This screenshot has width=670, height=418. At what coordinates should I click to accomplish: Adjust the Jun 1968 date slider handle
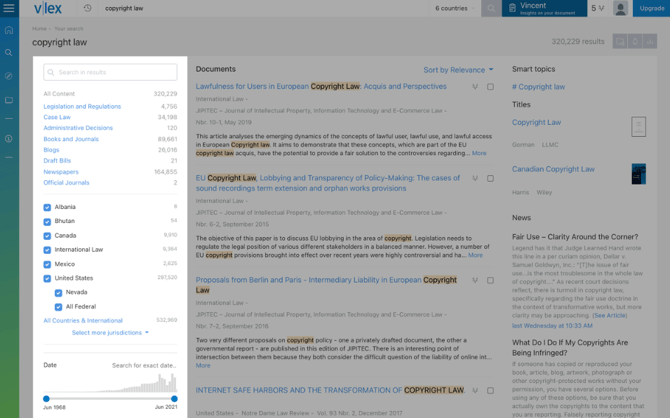(x=46, y=399)
